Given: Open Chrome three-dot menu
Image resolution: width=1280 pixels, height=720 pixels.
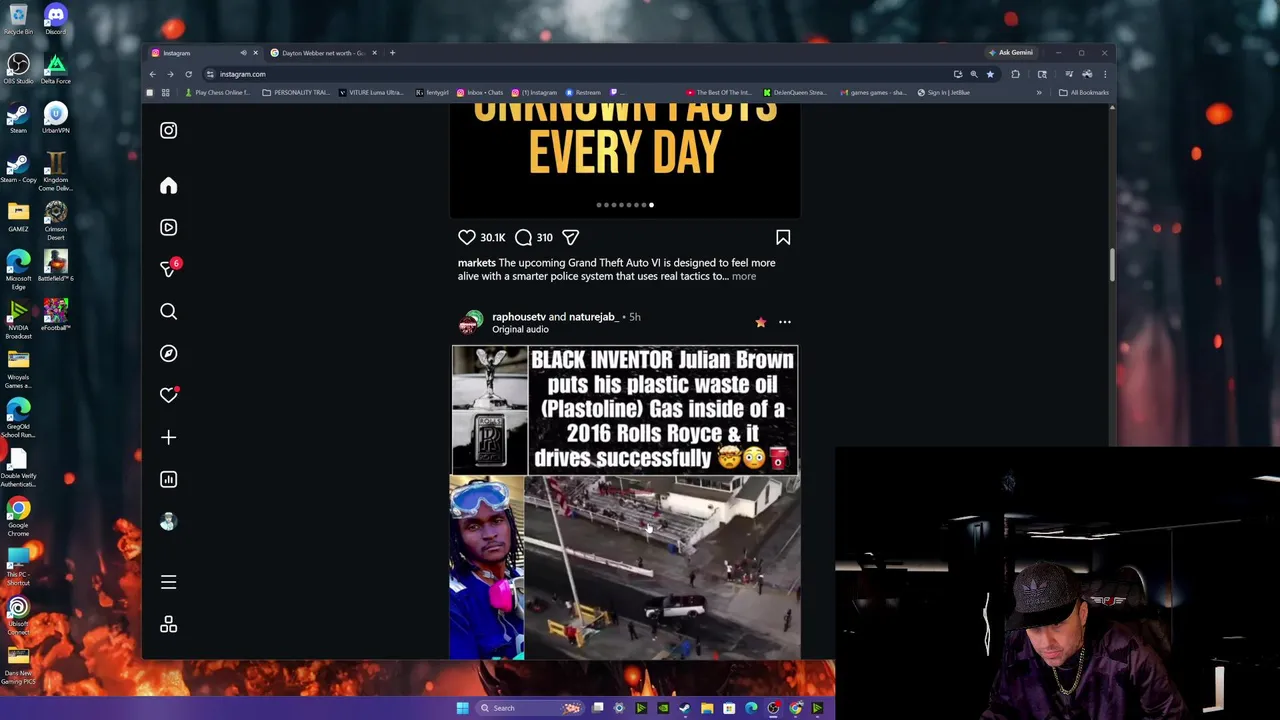Looking at the screenshot, I should click(1105, 74).
